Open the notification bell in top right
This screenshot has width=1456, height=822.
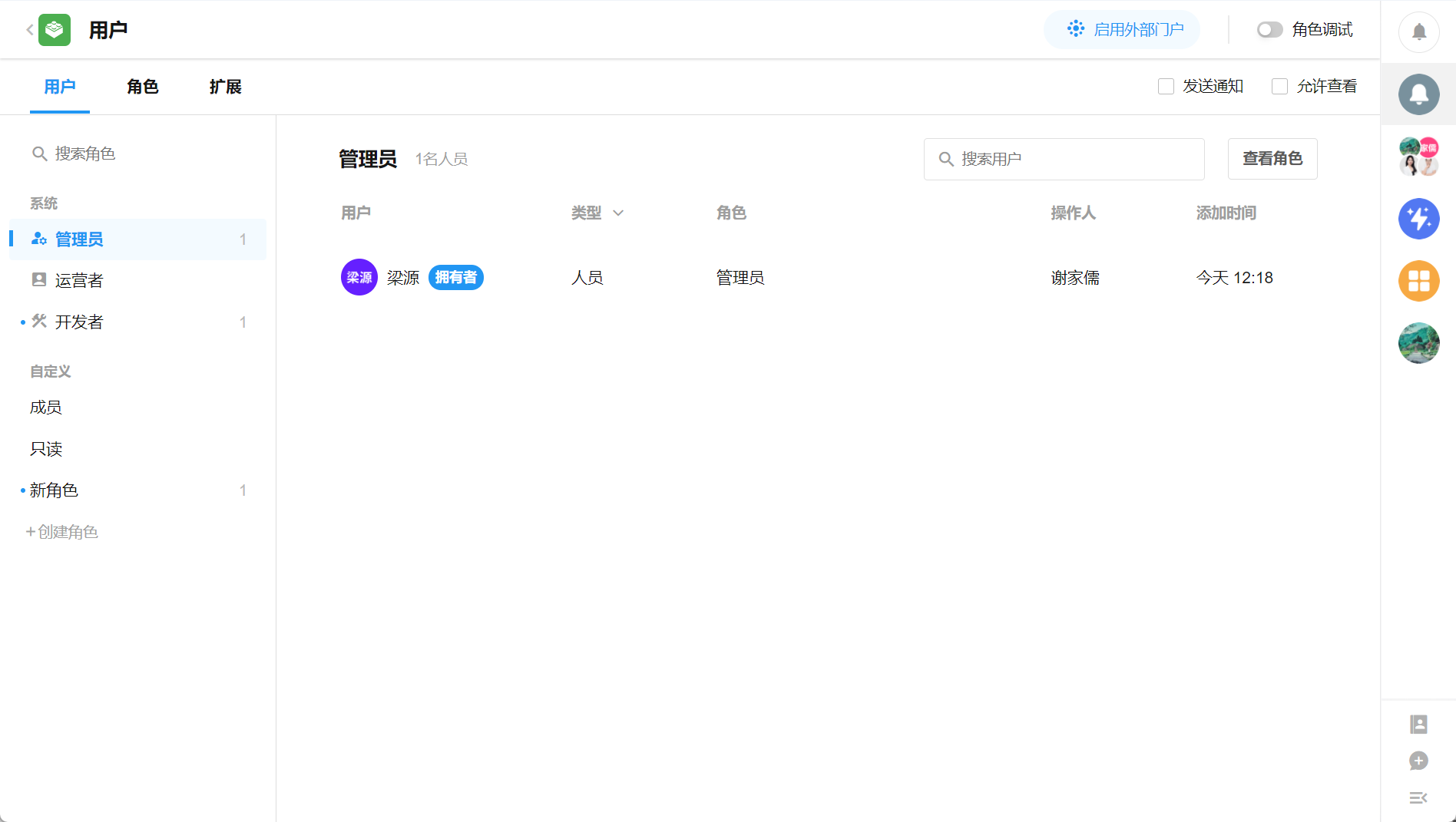(x=1418, y=32)
